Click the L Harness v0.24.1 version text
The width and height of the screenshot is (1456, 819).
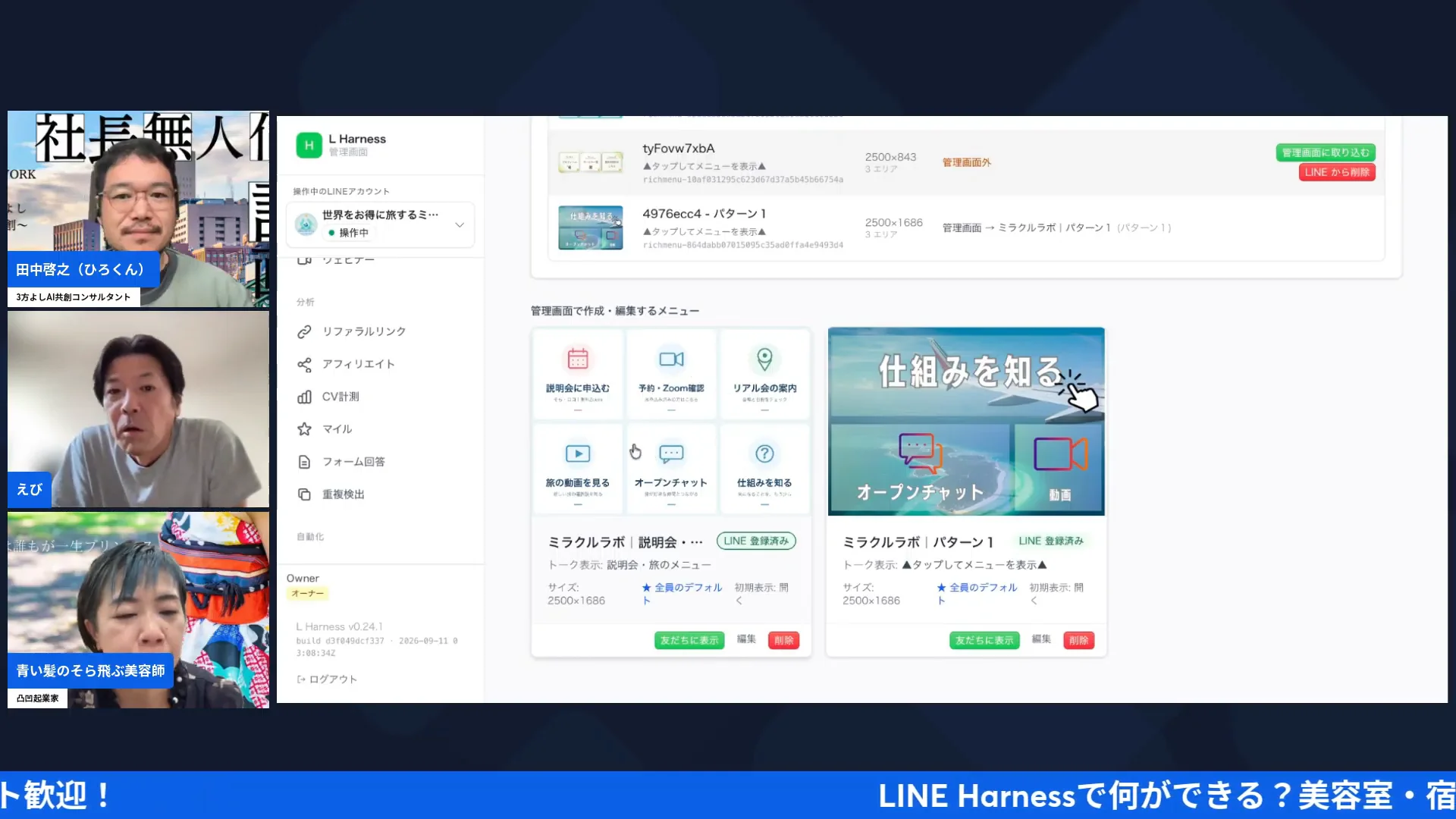pyautogui.click(x=339, y=627)
